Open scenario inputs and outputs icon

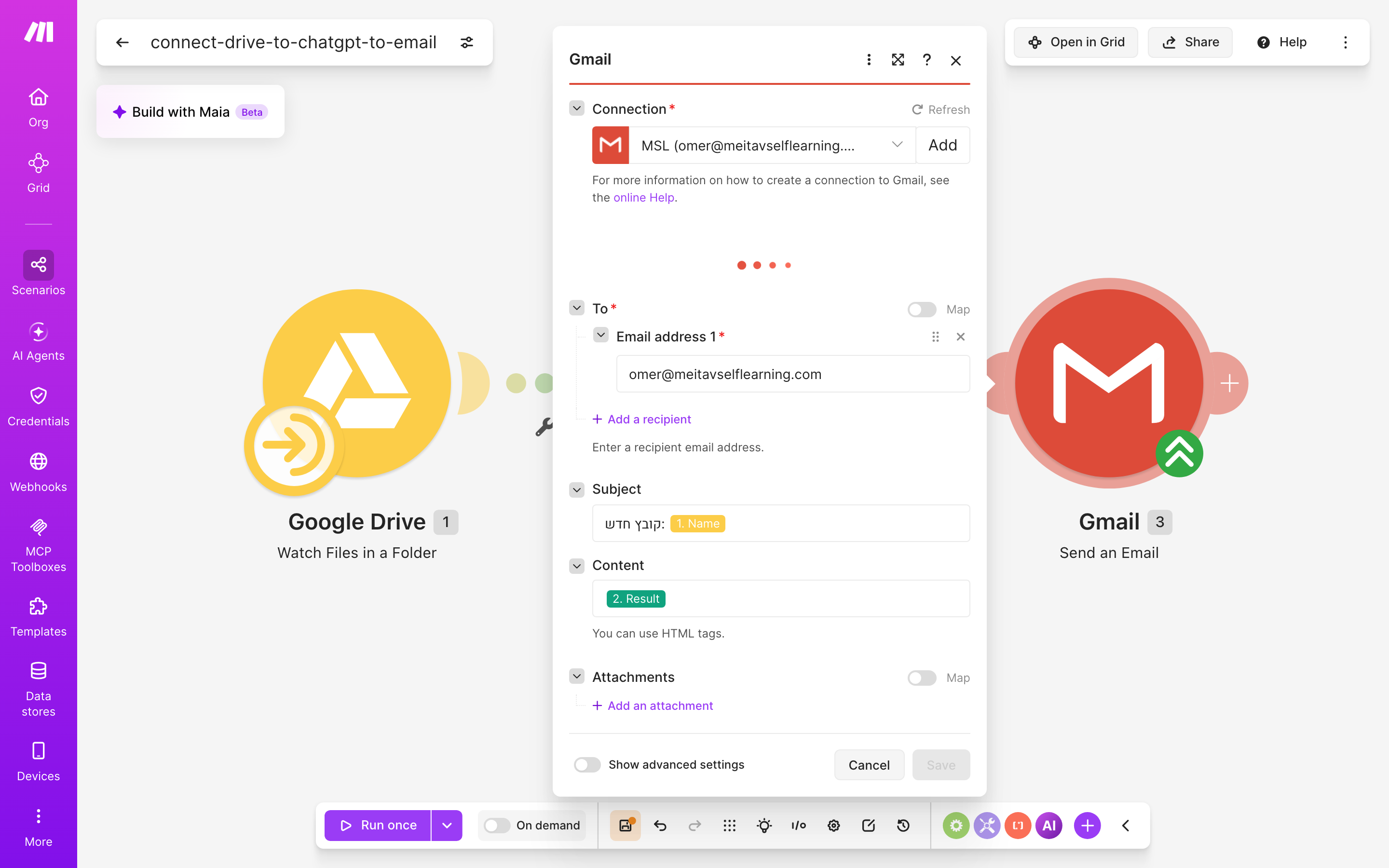pos(799,826)
